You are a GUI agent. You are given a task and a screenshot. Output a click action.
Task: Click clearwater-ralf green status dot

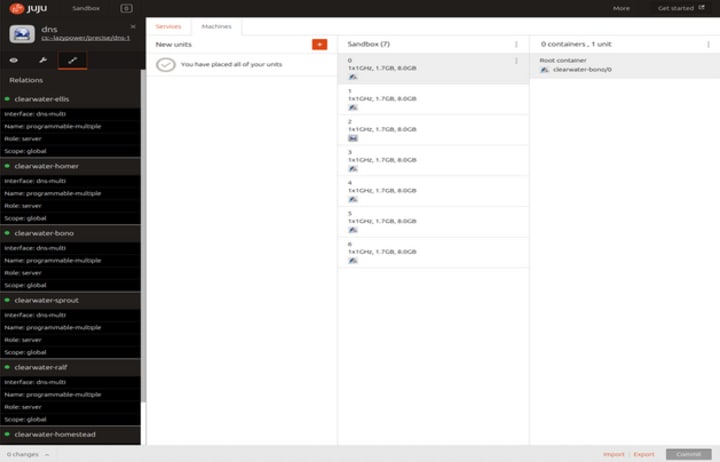(7, 367)
